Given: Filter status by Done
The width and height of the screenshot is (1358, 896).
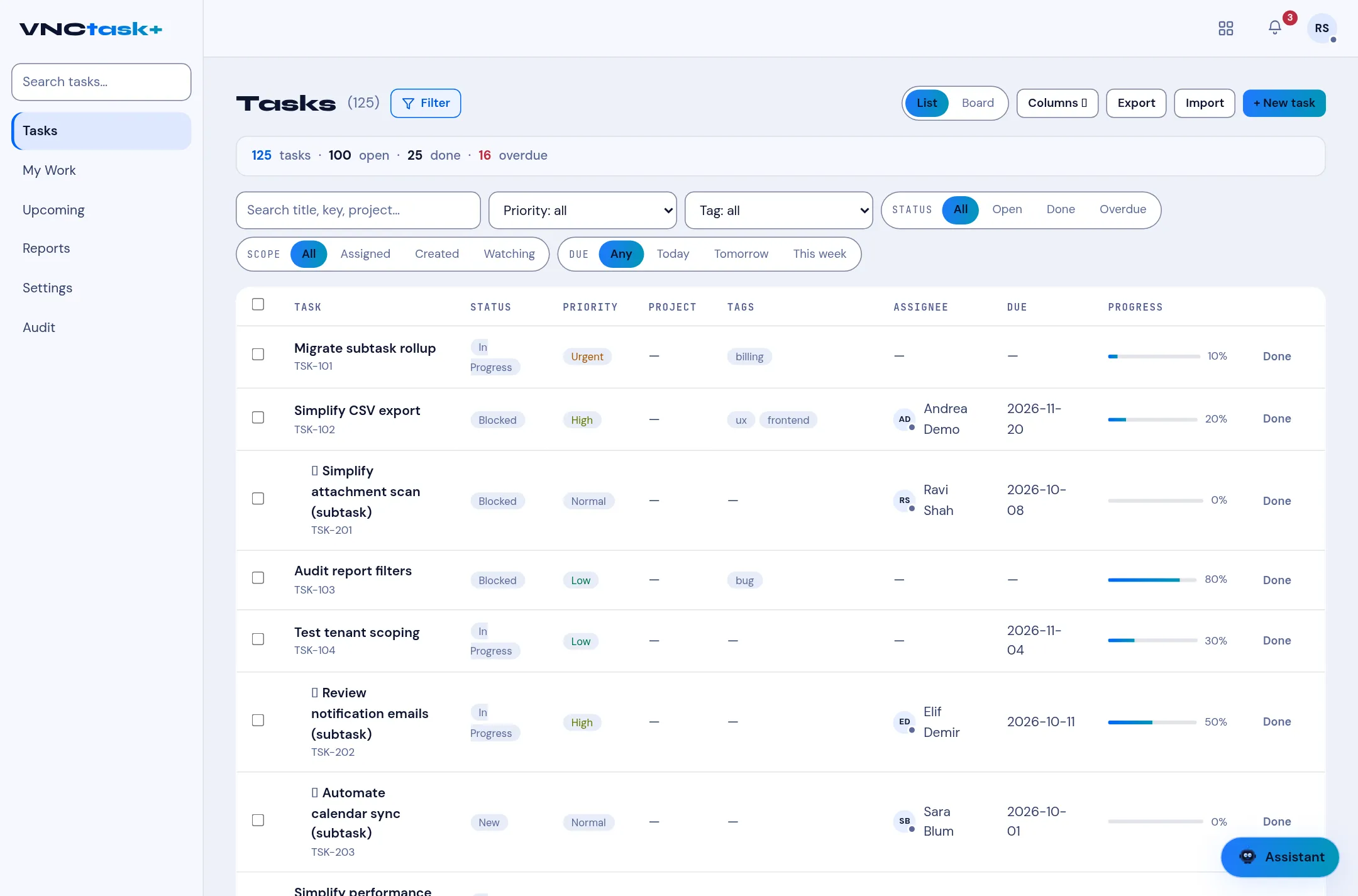Looking at the screenshot, I should click(1061, 209).
